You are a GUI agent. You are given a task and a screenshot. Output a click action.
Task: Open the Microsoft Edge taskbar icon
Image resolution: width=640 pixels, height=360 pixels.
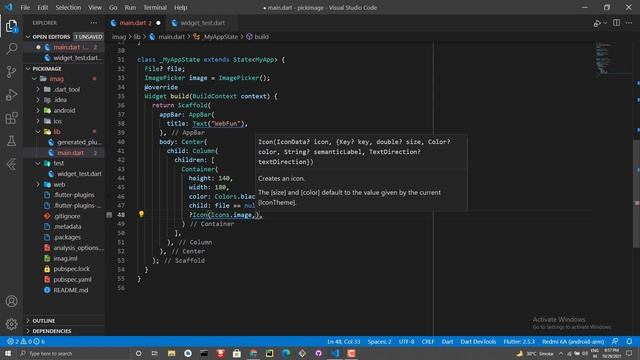pyautogui.click(x=286, y=353)
